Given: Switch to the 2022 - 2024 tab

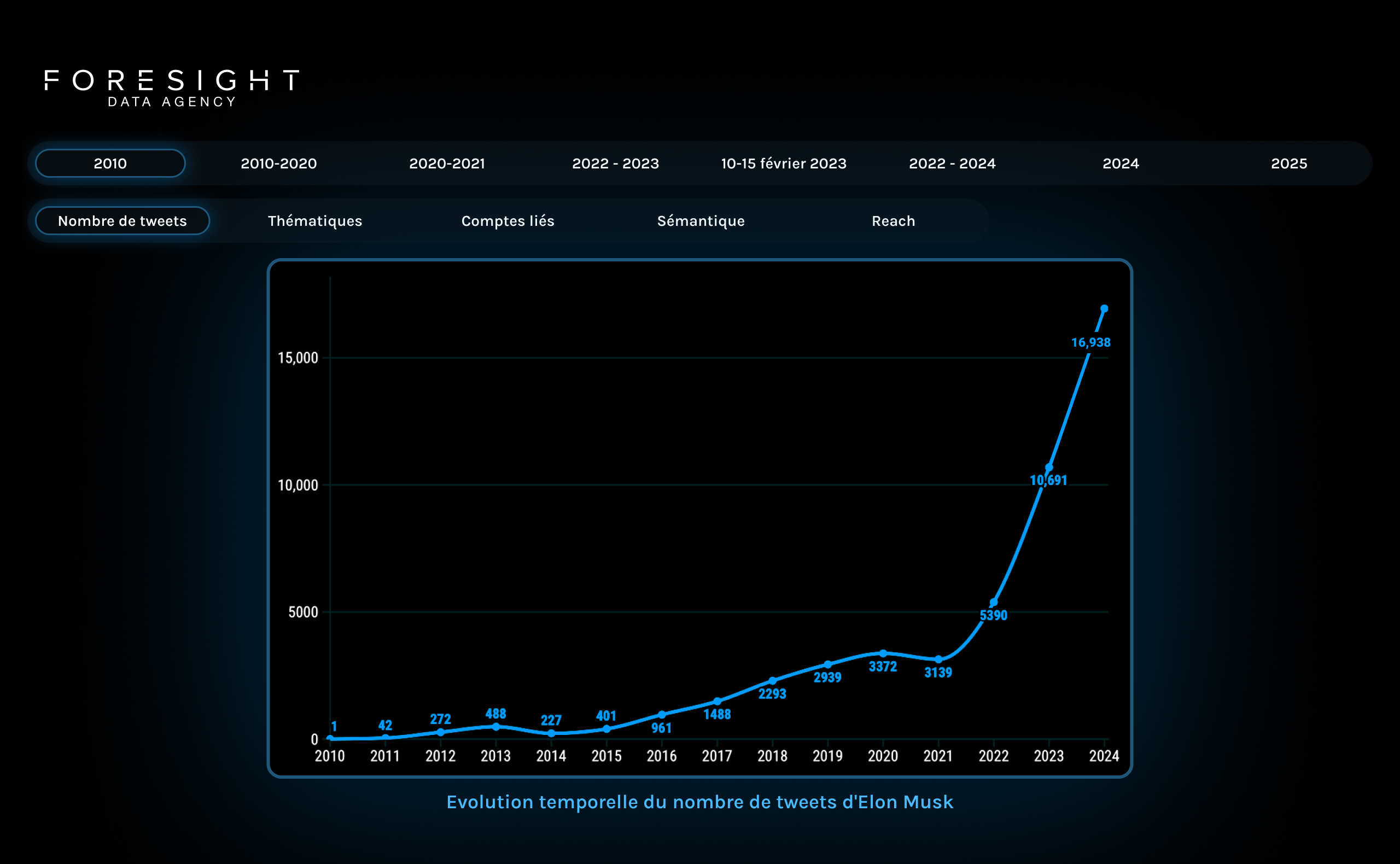Looking at the screenshot, I should tap(953, 164).
